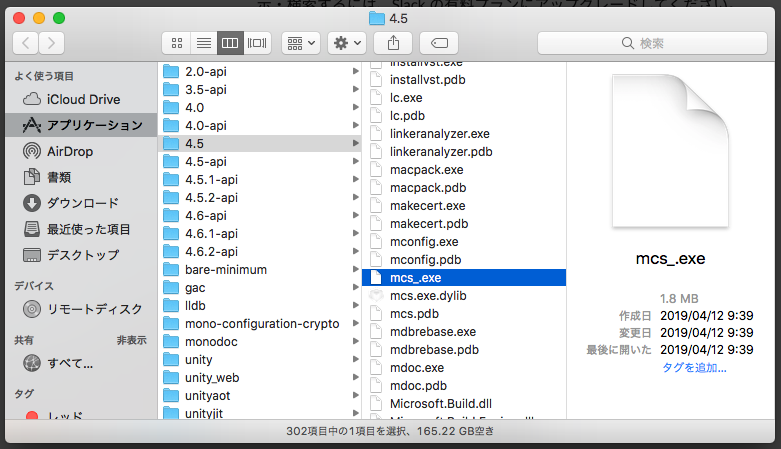Select the mcs.exe.dylib file
Viewport: 781px width, 449px height.
point(464,296)
